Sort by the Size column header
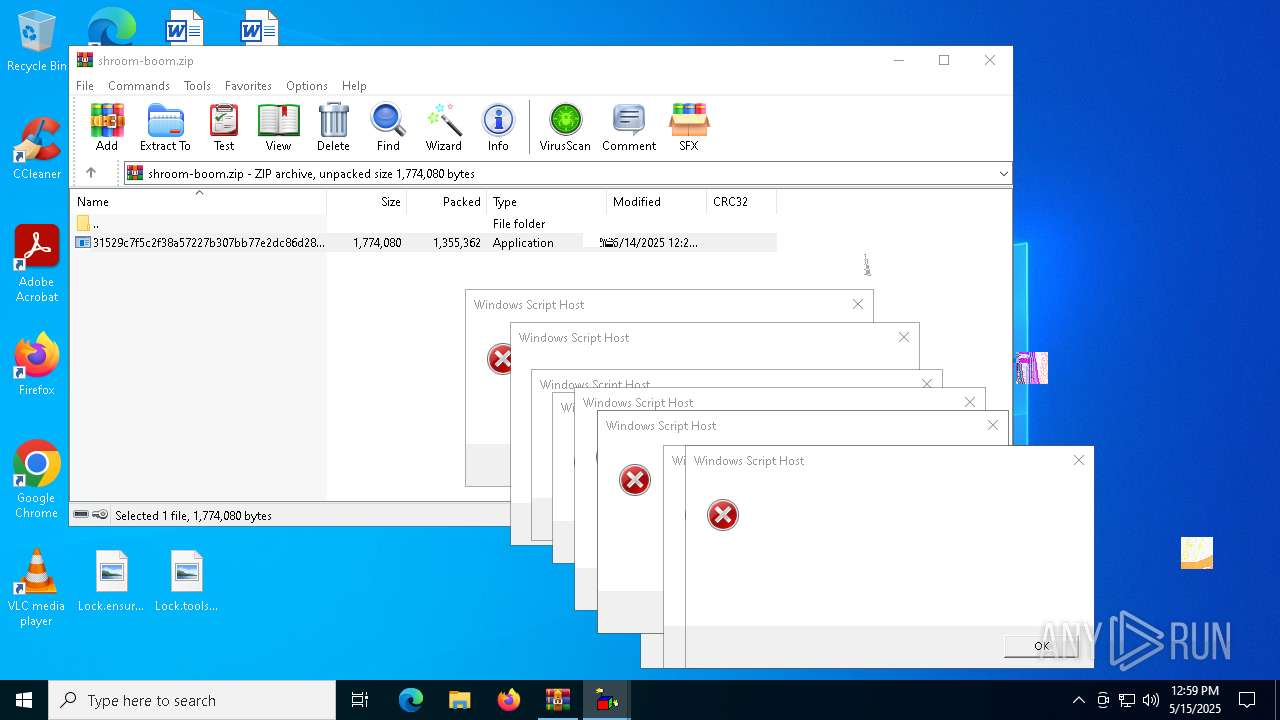1280x720 pixels. 366,201
